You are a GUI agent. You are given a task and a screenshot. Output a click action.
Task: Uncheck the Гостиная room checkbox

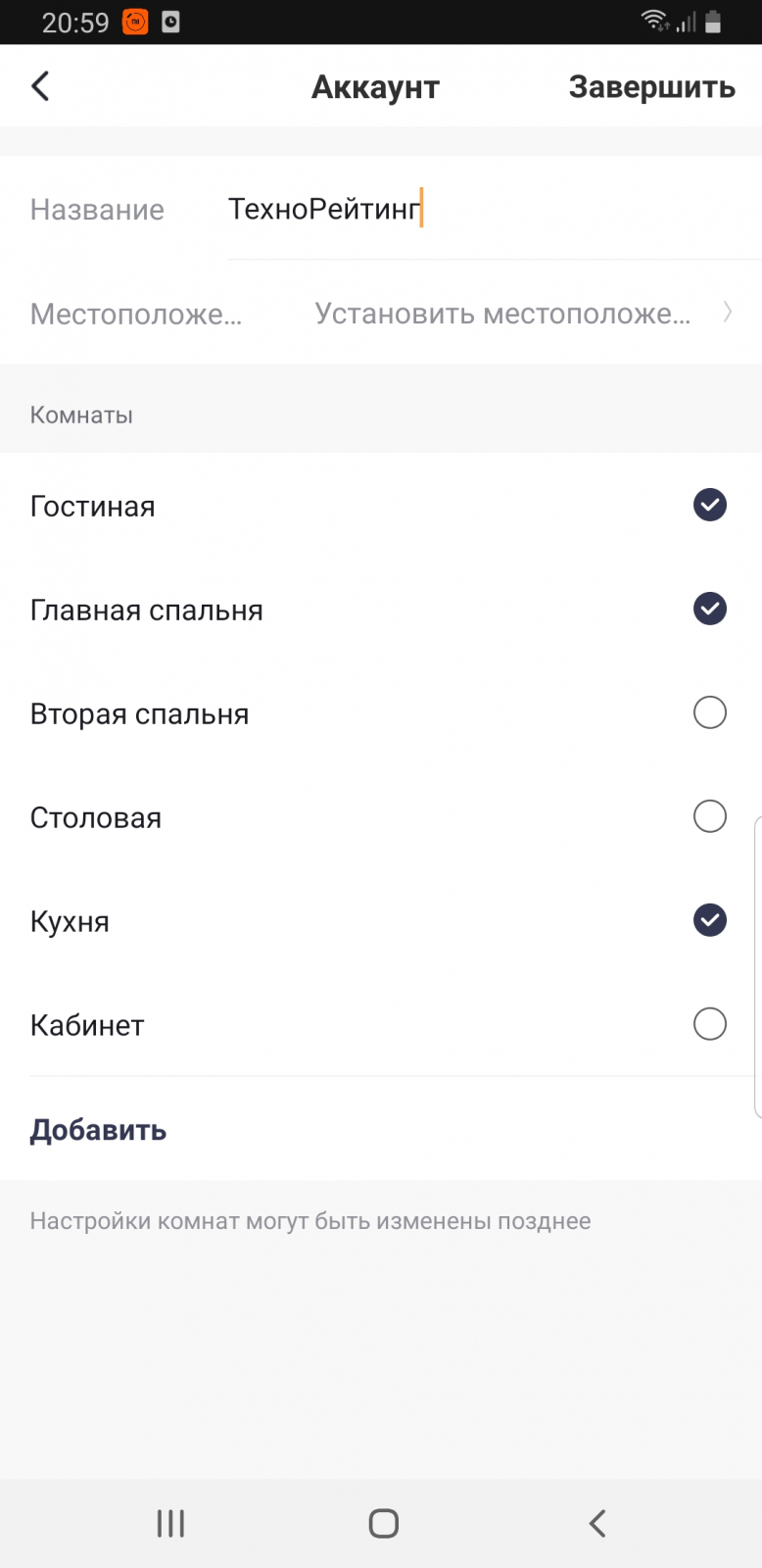coord(710,505)
